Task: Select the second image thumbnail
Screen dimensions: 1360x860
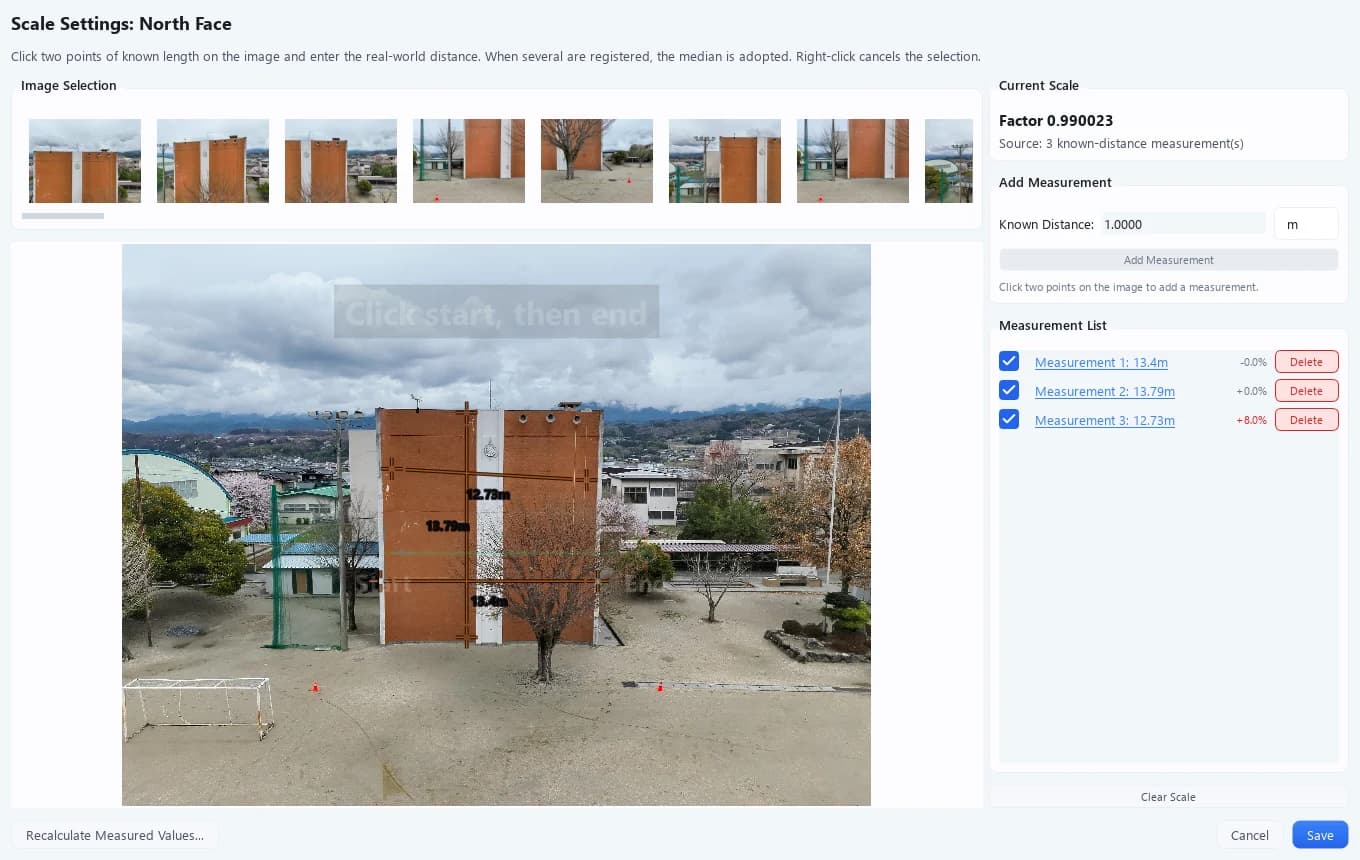Action: [213, 161]
